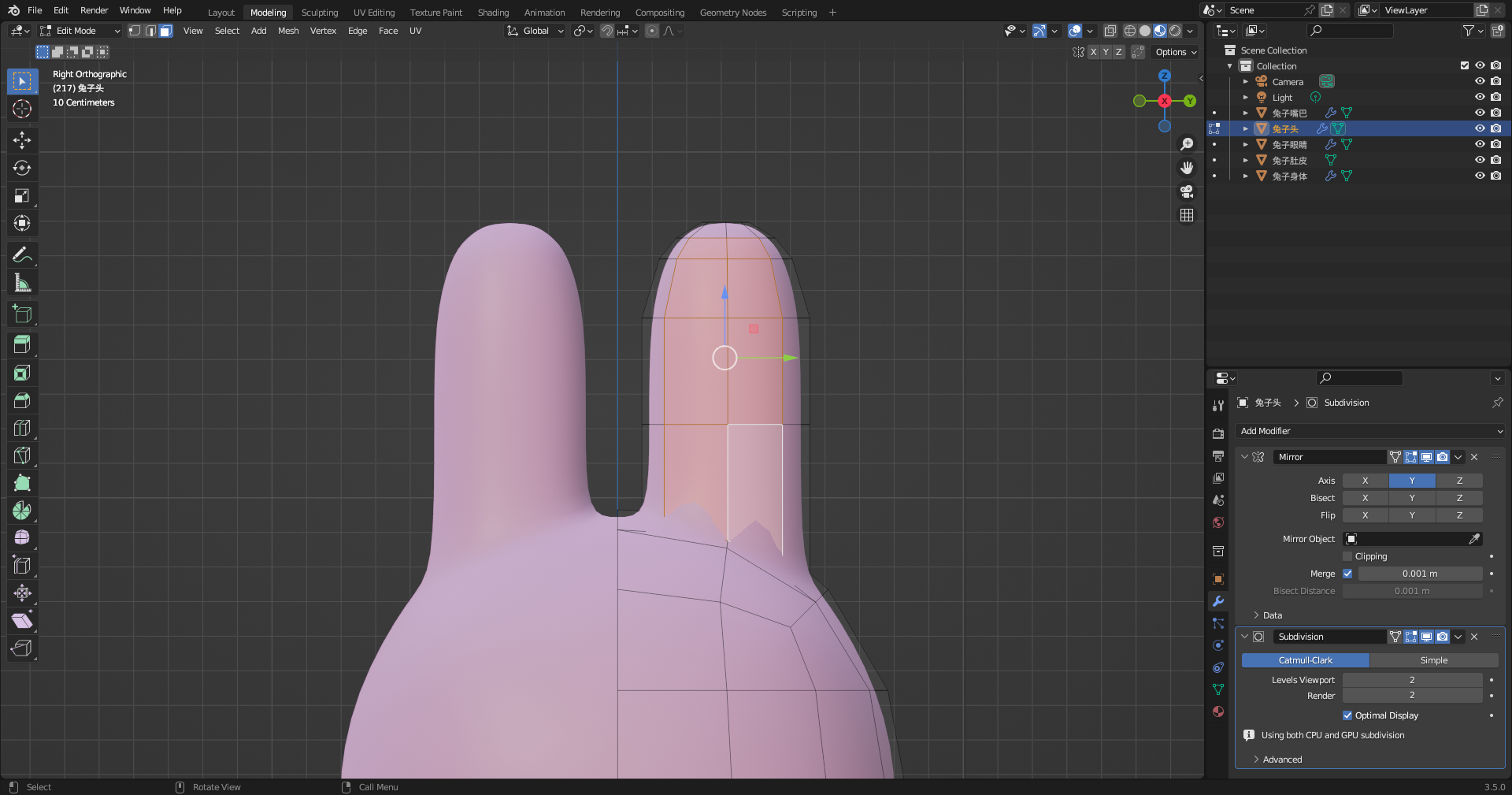Enable Mirror Axis X button
The height and width of the screenshot is (795, 1512).
pyautogui.click(x=1366, y=481)
